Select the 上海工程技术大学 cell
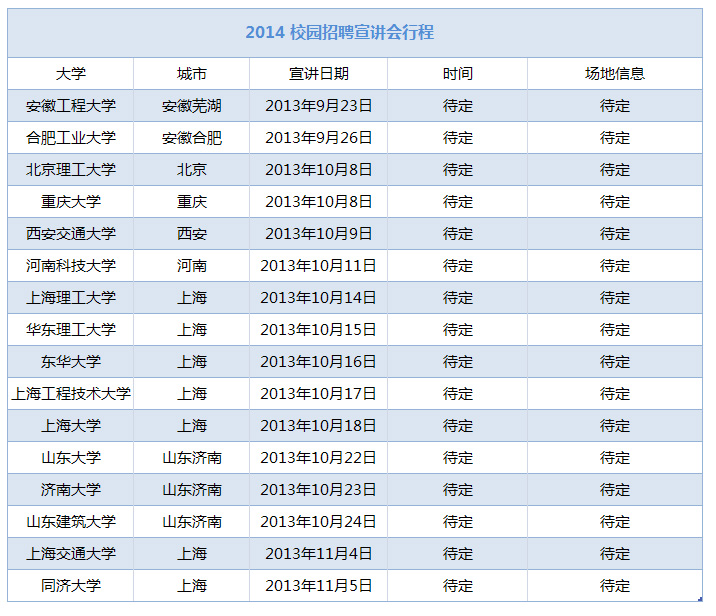 tap(71, 394)
